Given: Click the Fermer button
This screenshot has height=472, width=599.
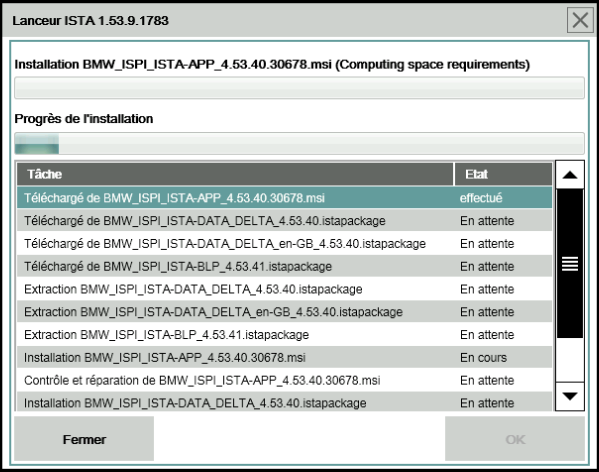Looking at the screenshot, I should [x=84, y=439].
